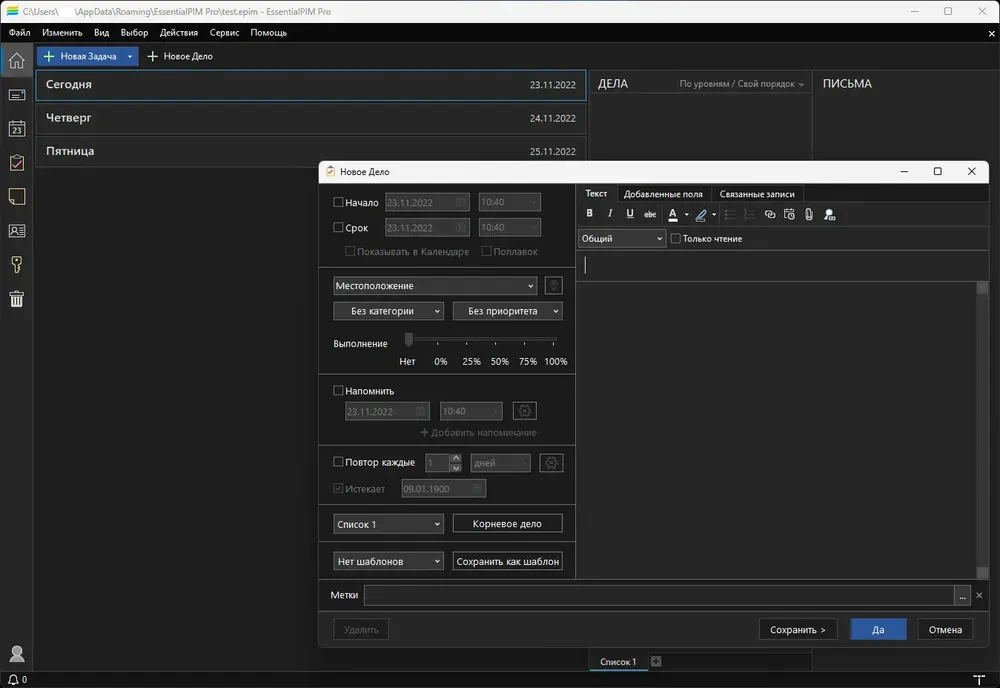Image resolution: width=1000 pixels, height=688 pixels.
Task: Click the Выполнение completion slider handle
Action: pyautogui.click(x=409, y=339)
